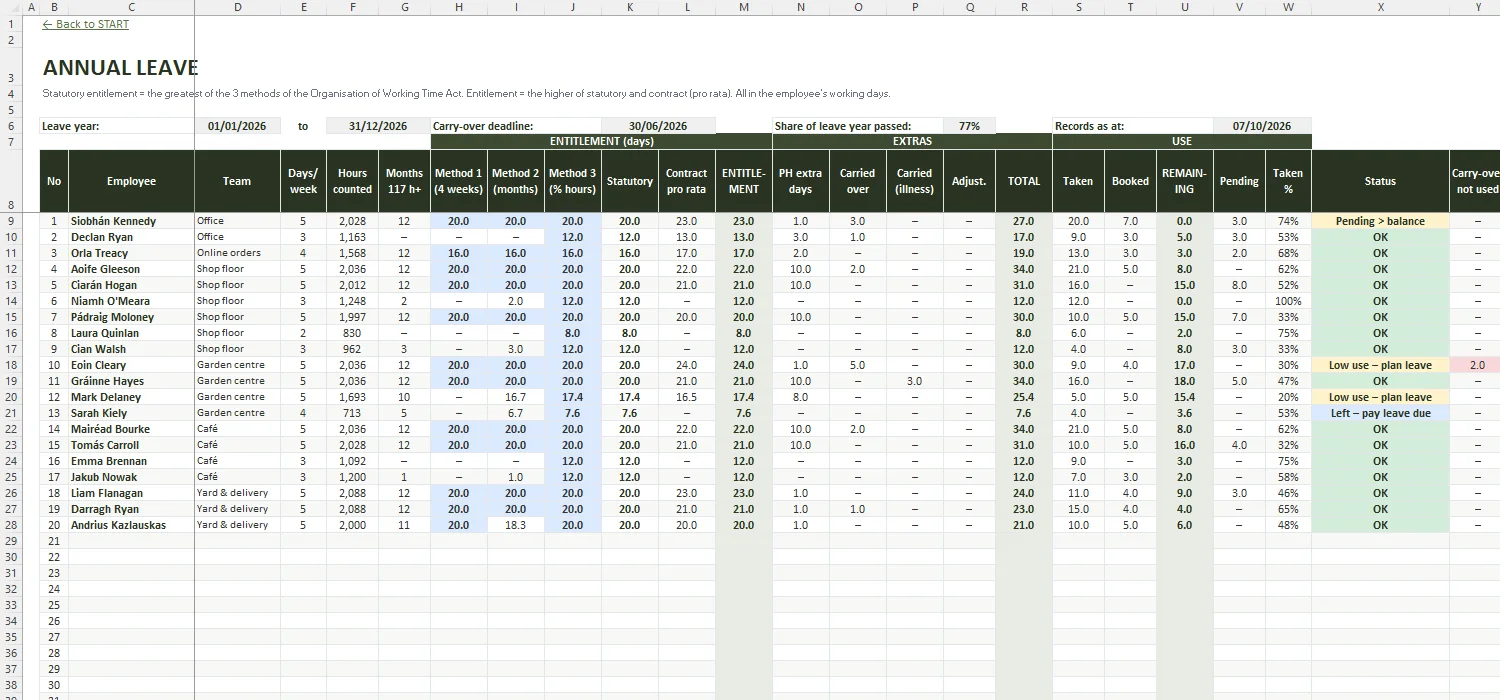The width and height of the screenshot is (1500, 700).
Task: Select Gráinne Hayes carried illness 3.0 cell
Action: [x=914, y=381]
